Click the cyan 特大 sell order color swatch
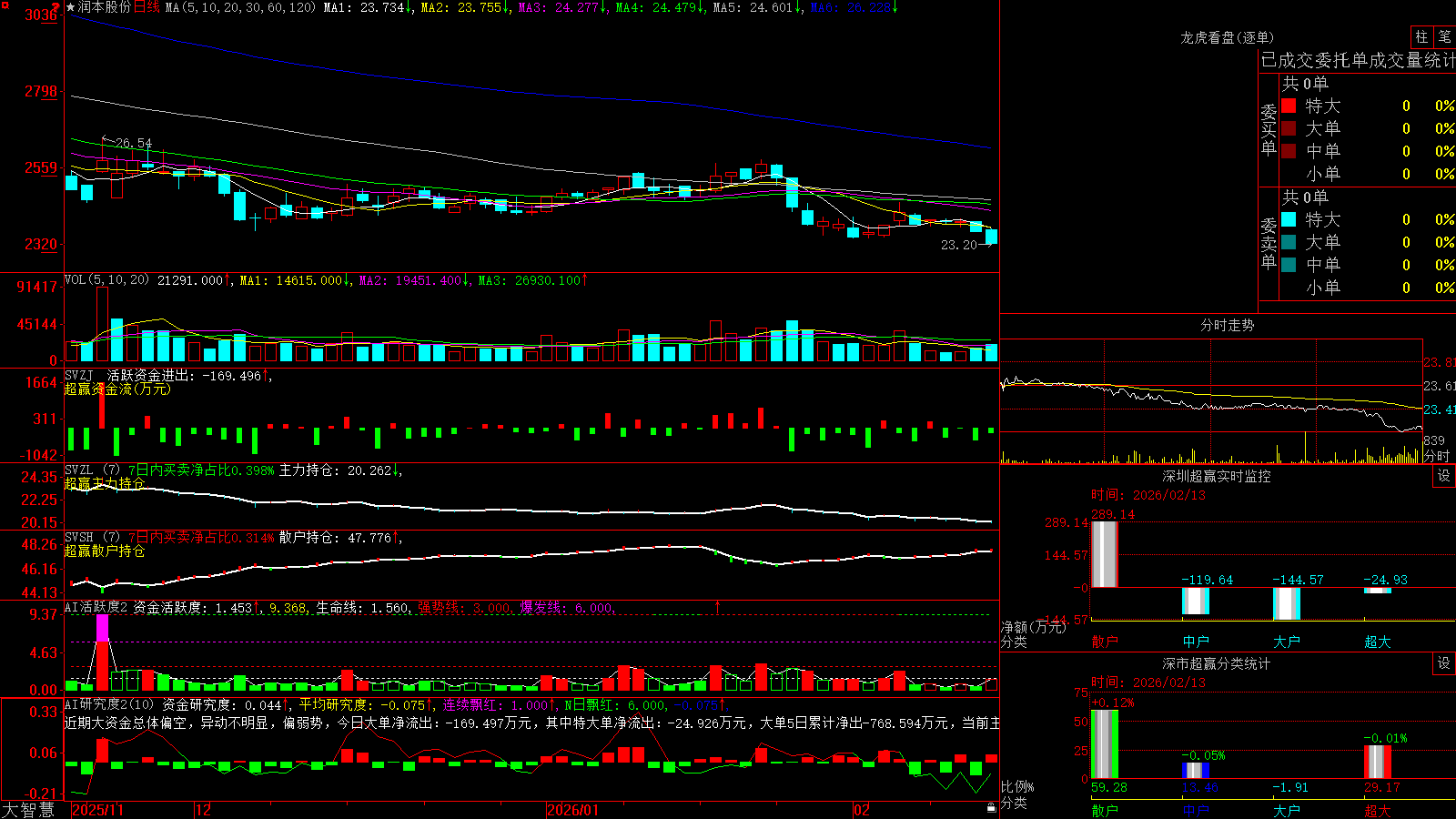 click(x=1289, y=219)
